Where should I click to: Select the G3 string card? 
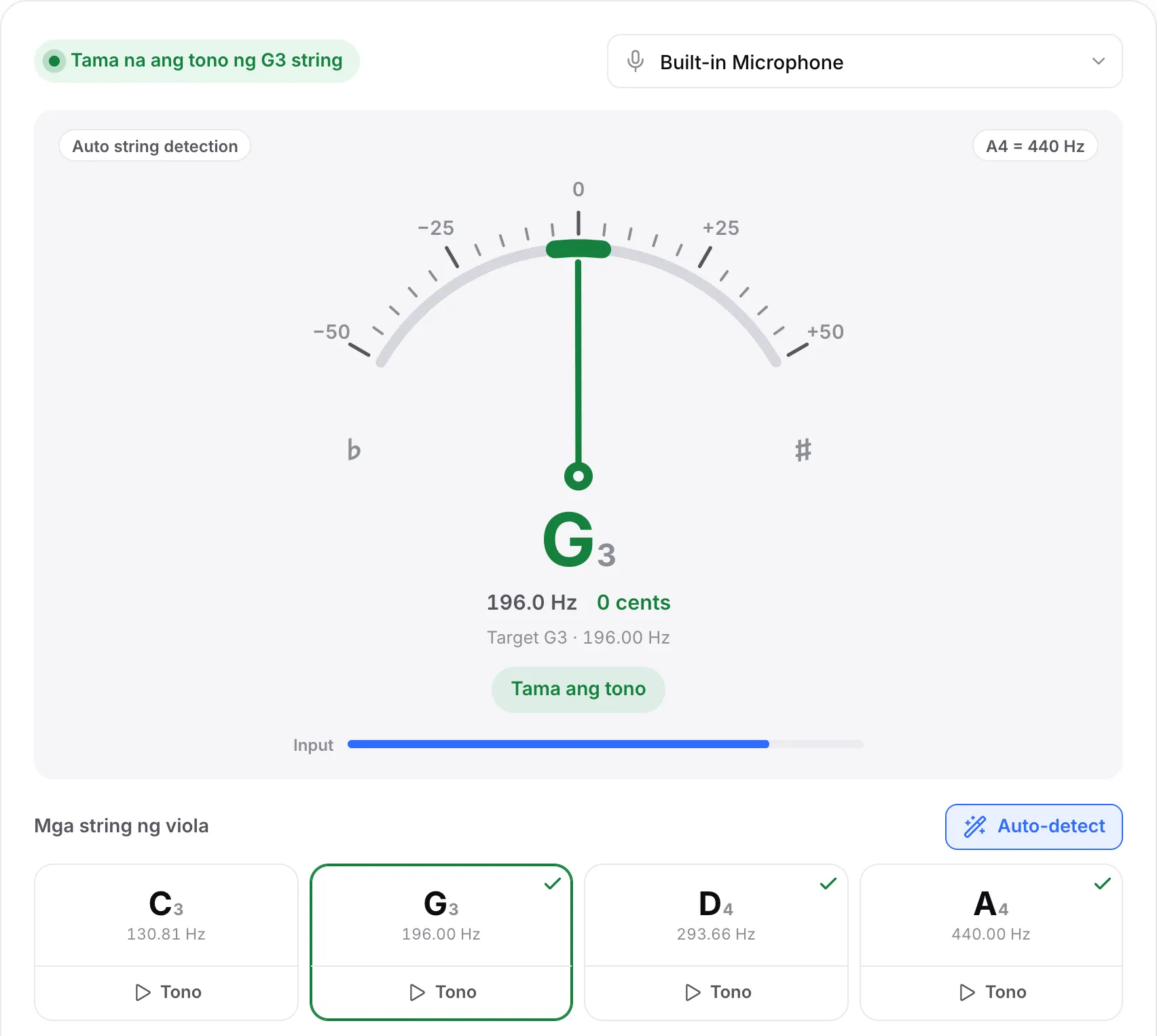pos(441,914)
